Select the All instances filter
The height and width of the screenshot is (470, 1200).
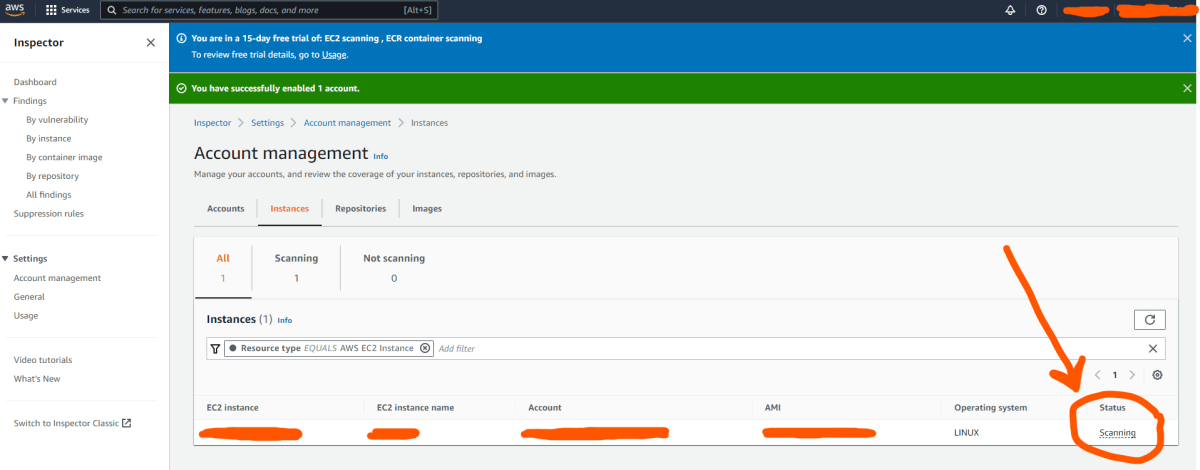point(223,267)
